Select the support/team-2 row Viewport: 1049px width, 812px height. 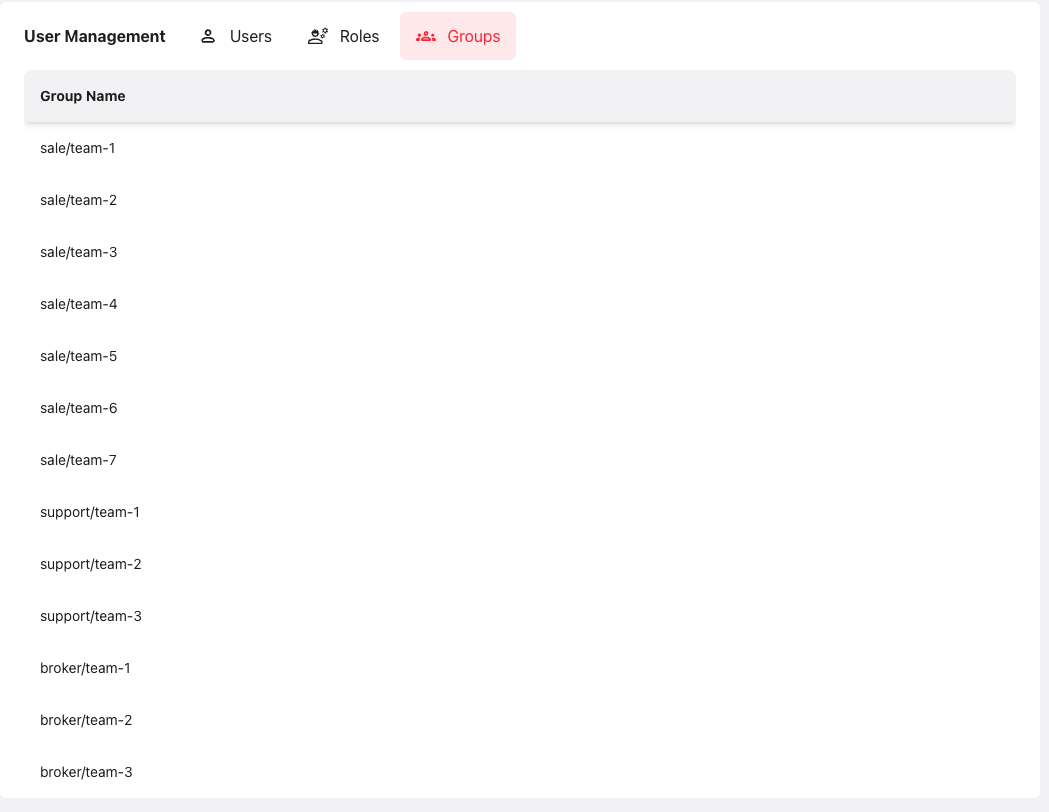520,565
